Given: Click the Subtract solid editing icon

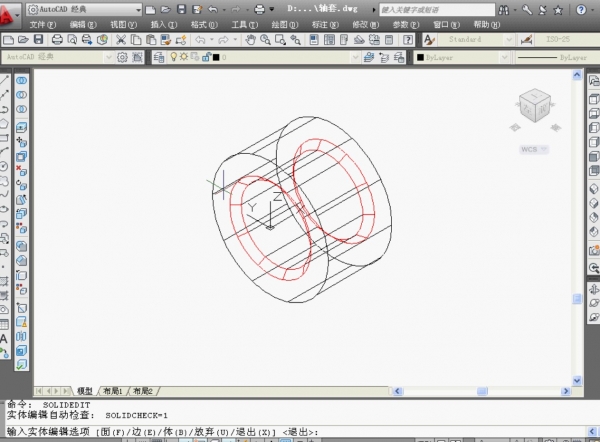Looking at the screenshot, I should [x=21, y=95].
